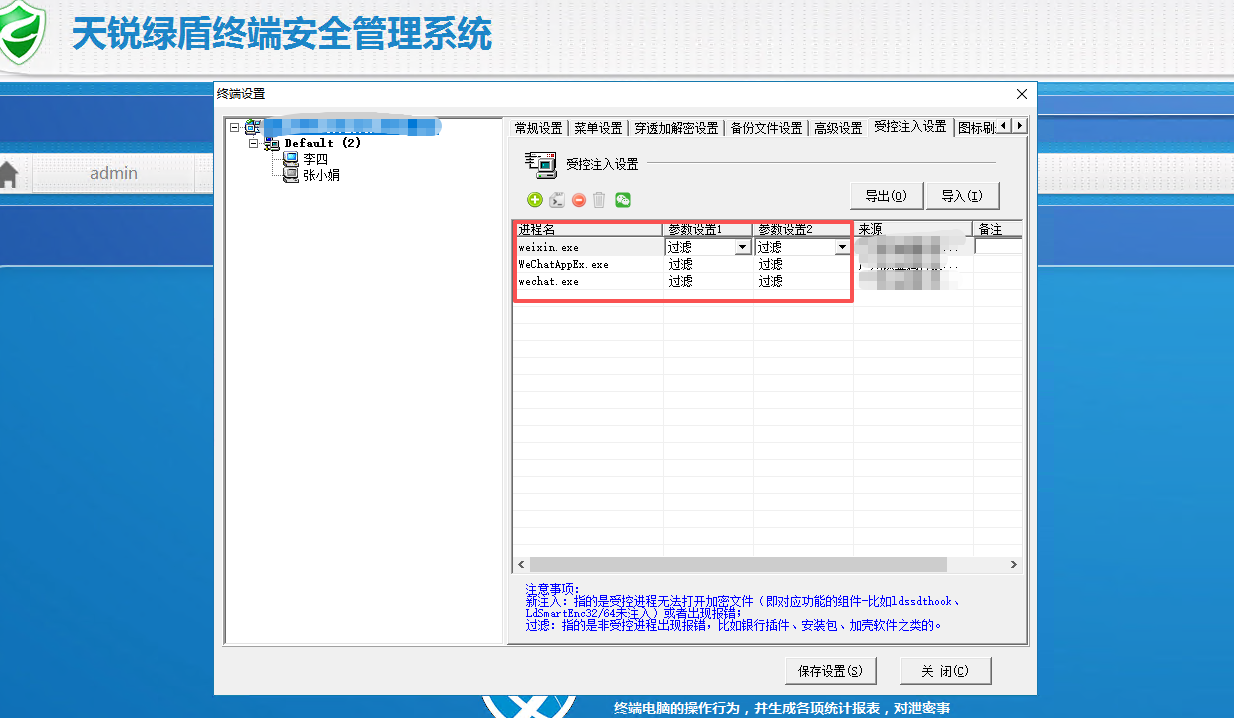
Task: Click the 保存设置(S) button
Action: coord(831,670)
